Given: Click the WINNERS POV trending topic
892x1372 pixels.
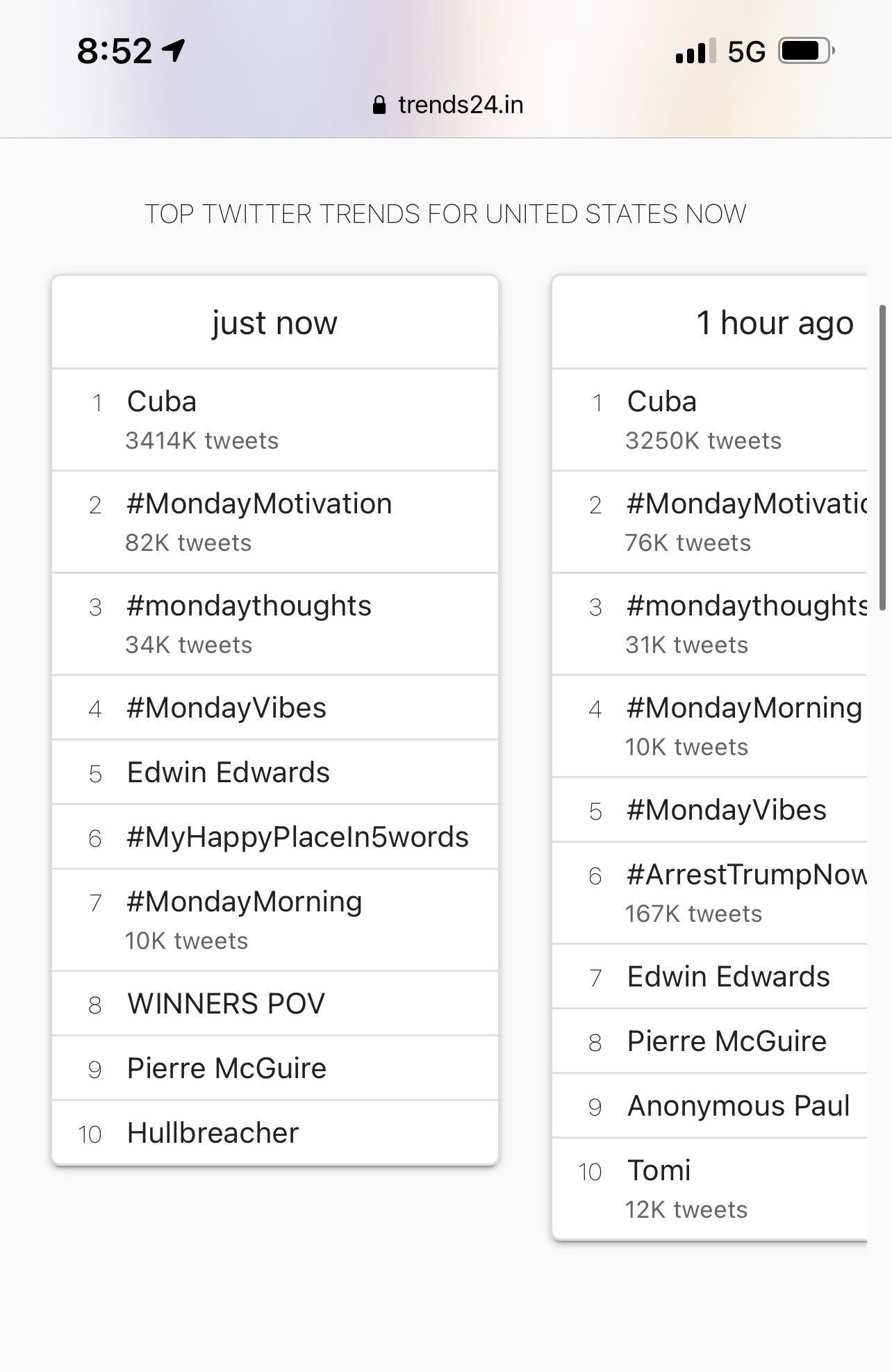Looking at the screenshot, I should click(225, 1003).
